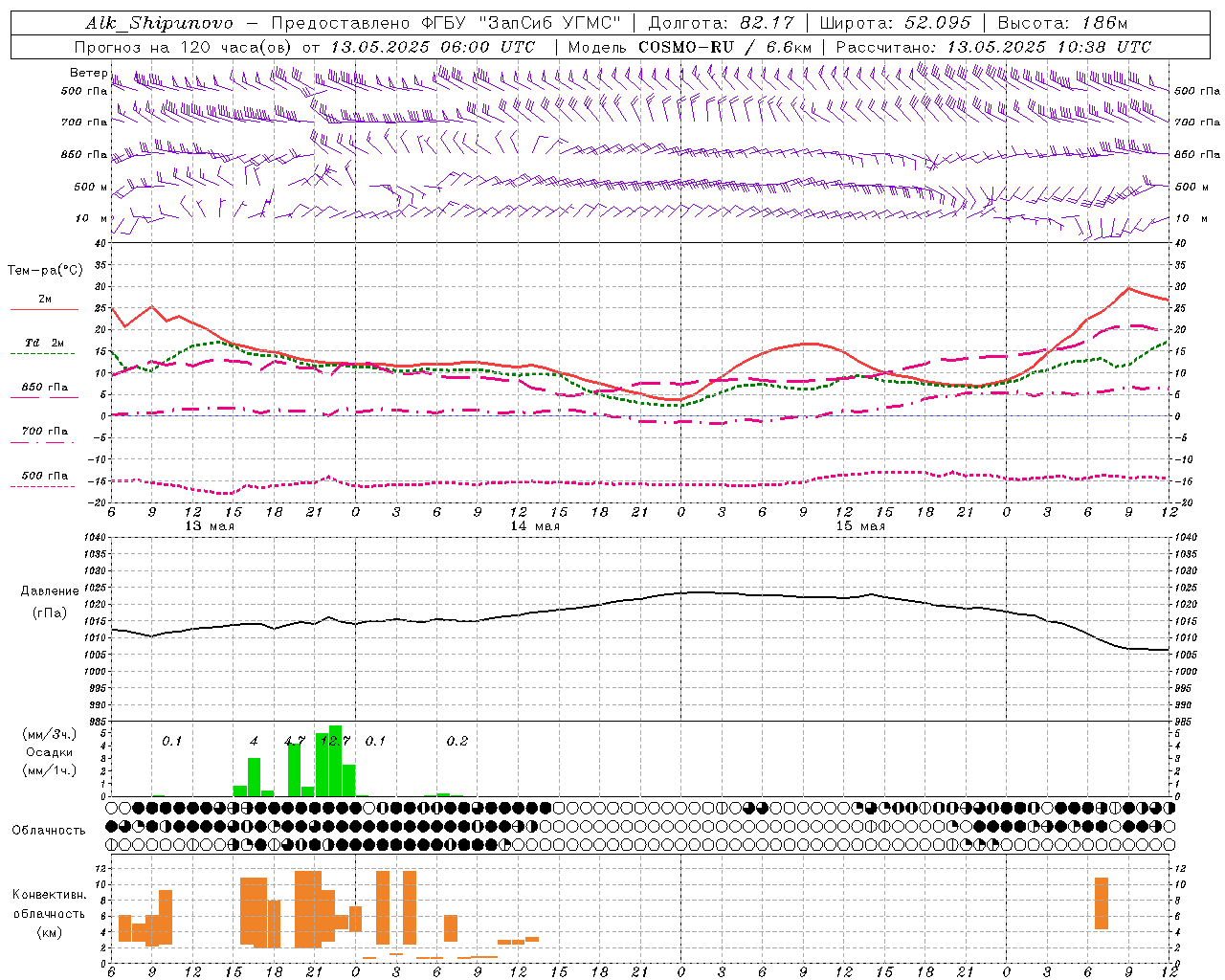Screen dimensions: 1225x980
Task: Click the green dotted Td 2м legend line
Action: (43, 354)
